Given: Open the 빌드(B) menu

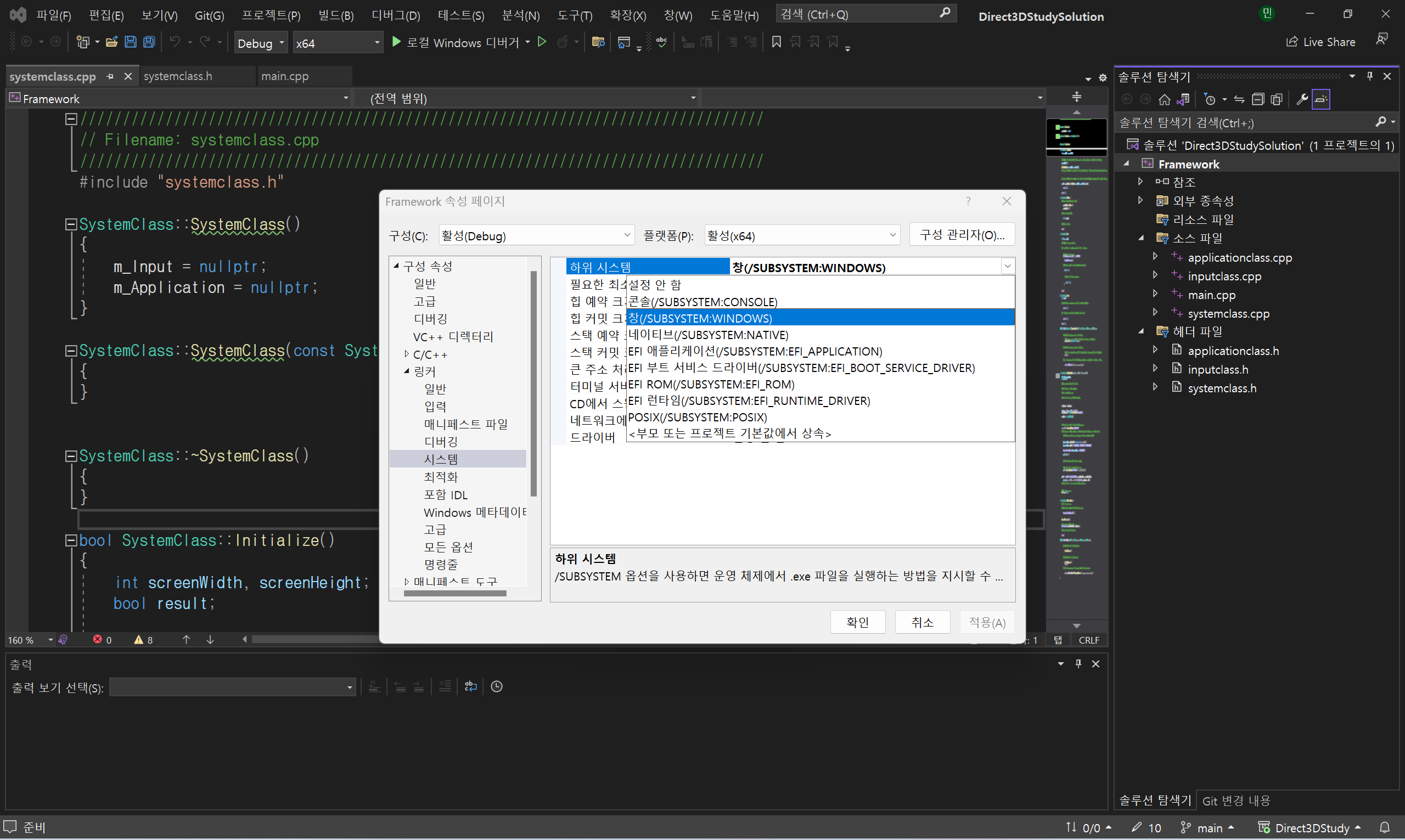Looking at the screenshot, I should pyautogui.click(x=336, y=15).
